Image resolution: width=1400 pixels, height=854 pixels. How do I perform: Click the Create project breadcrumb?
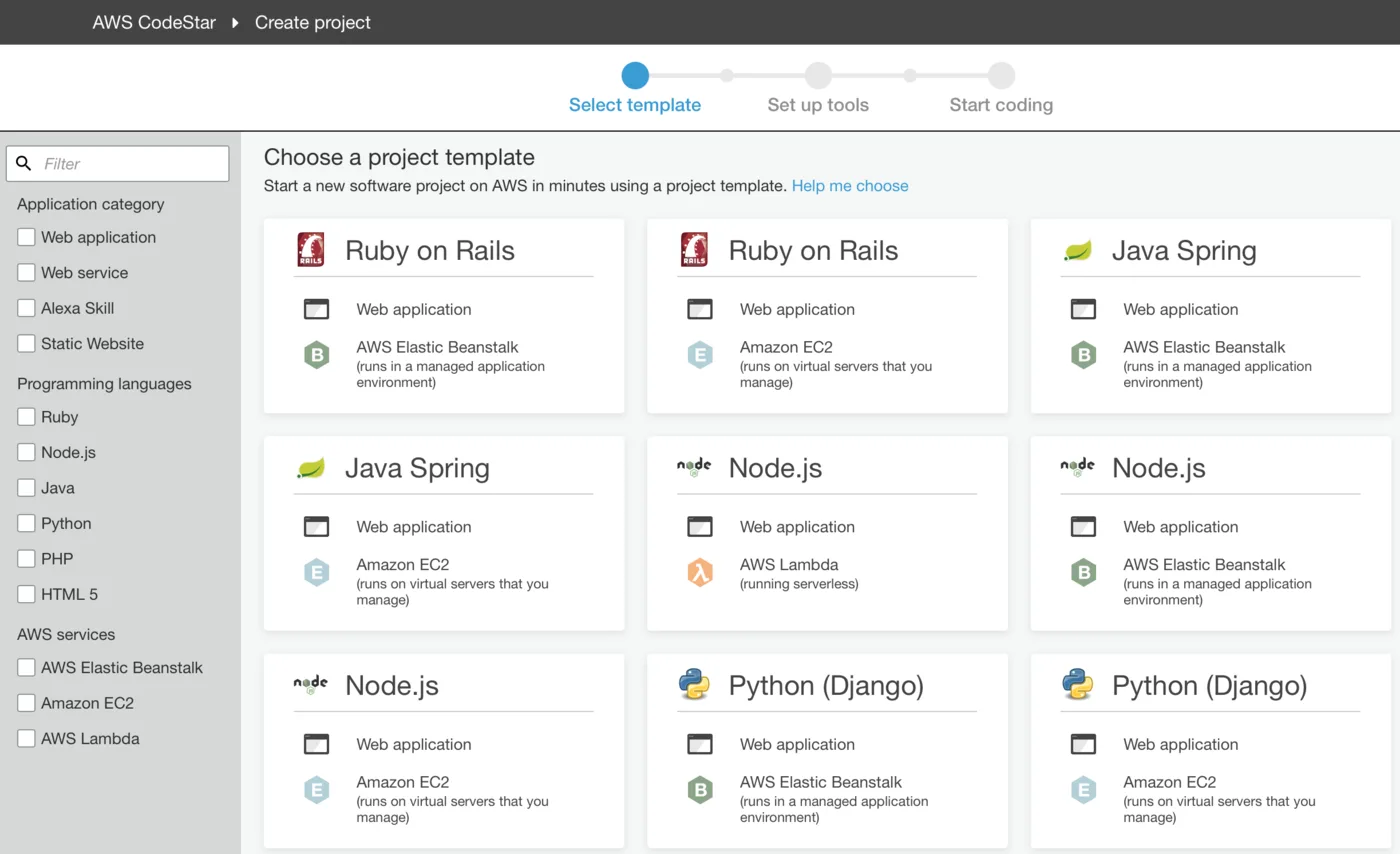[x=313, y=22]
